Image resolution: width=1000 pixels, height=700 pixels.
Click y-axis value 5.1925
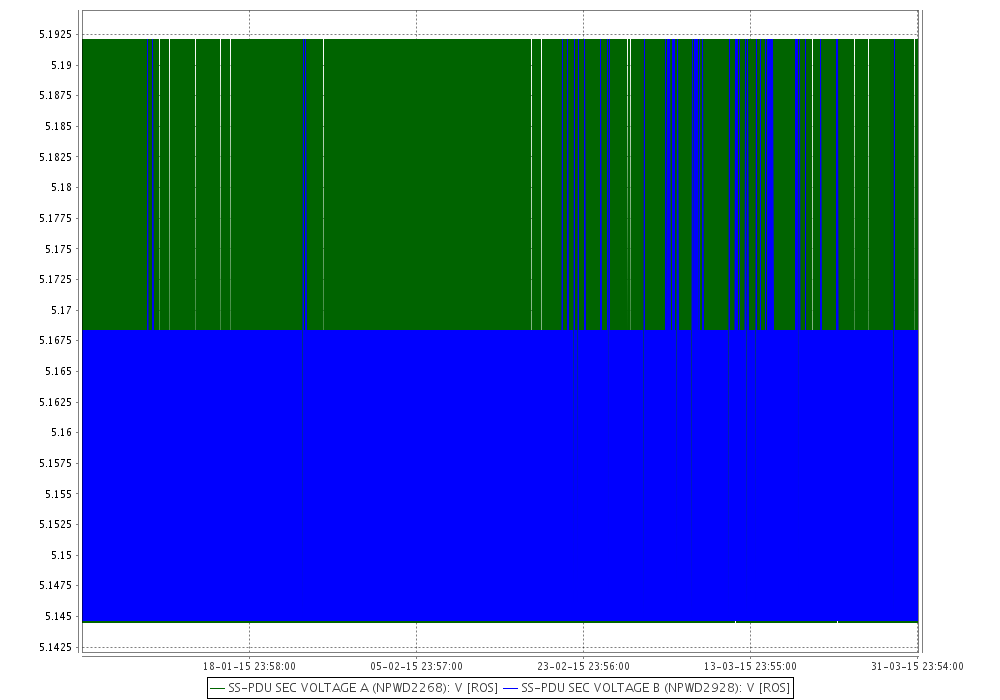point(55,34)
